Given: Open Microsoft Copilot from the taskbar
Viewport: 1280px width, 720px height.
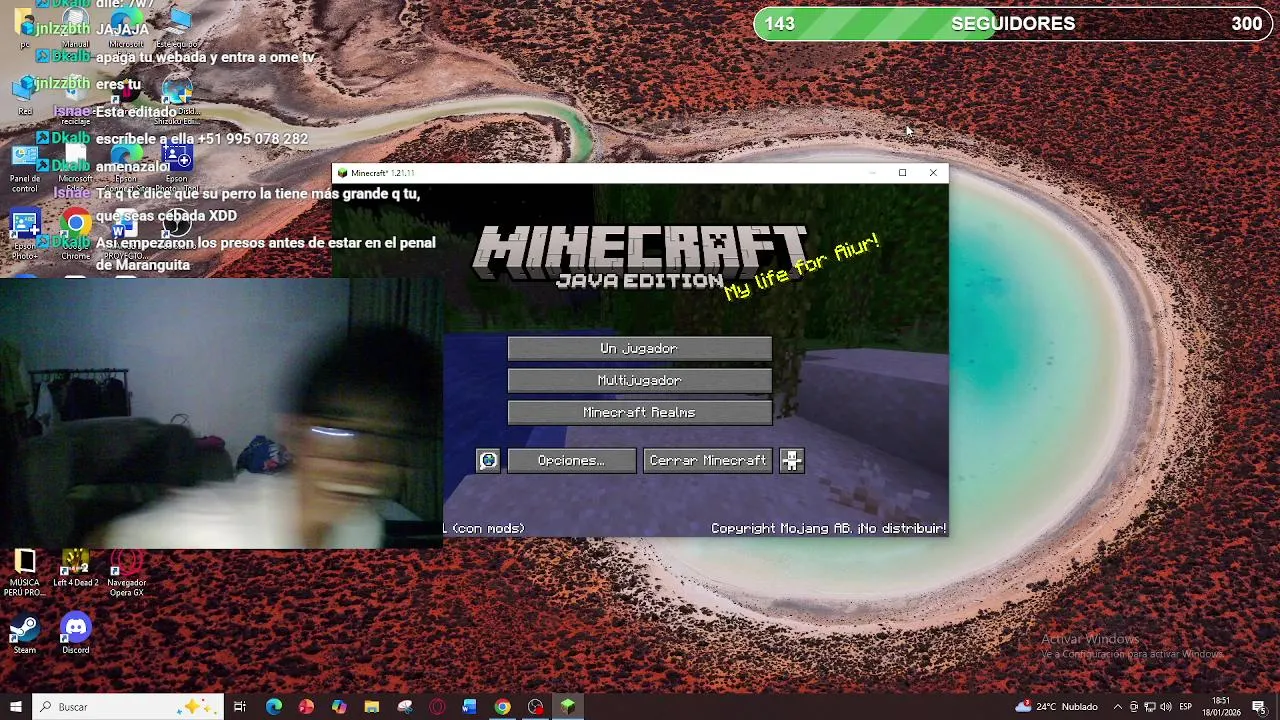Looking at the screenshot, I should (x=339, y=707).
